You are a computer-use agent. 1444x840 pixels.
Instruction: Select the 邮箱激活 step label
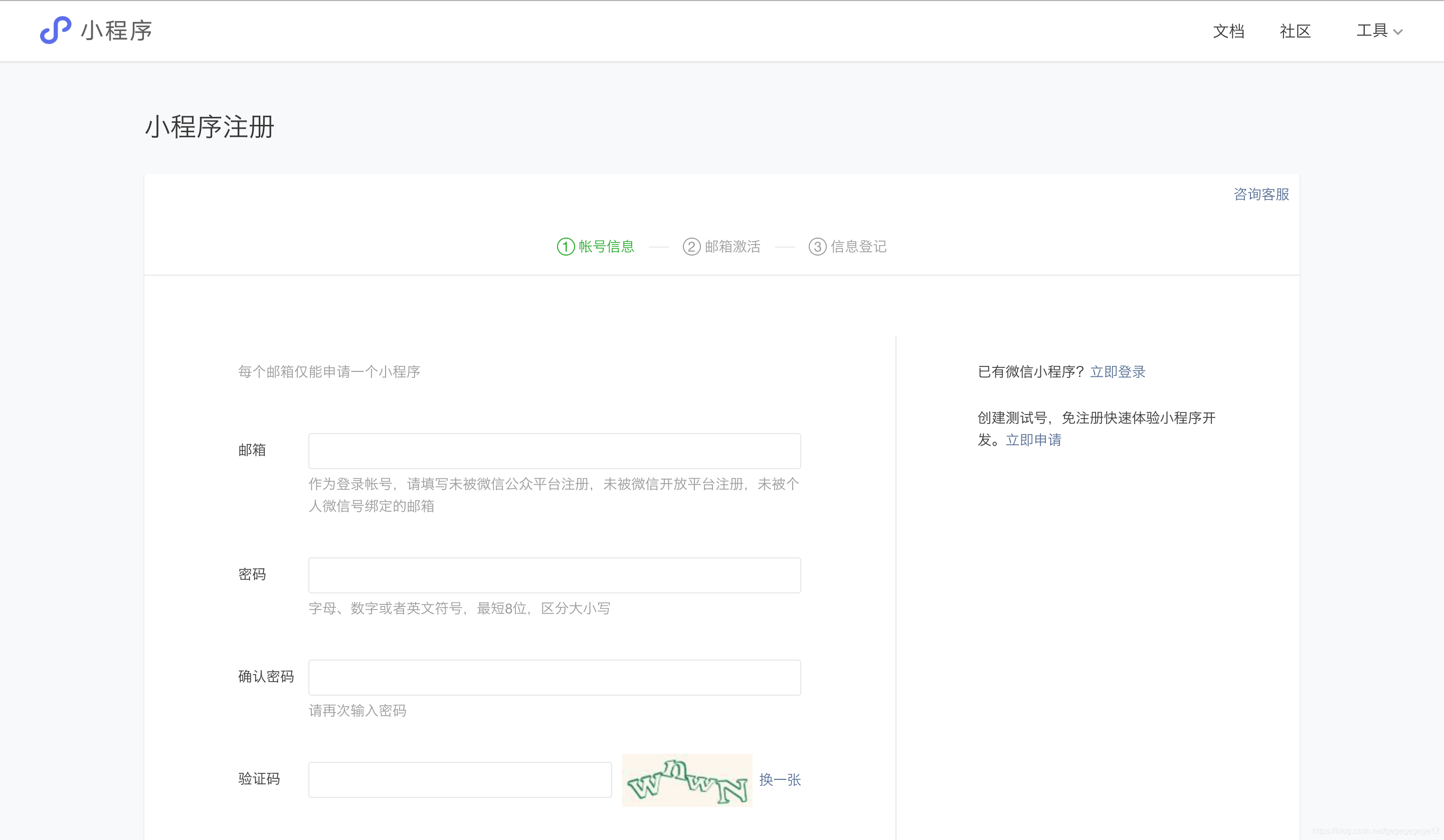click(733, 247)
